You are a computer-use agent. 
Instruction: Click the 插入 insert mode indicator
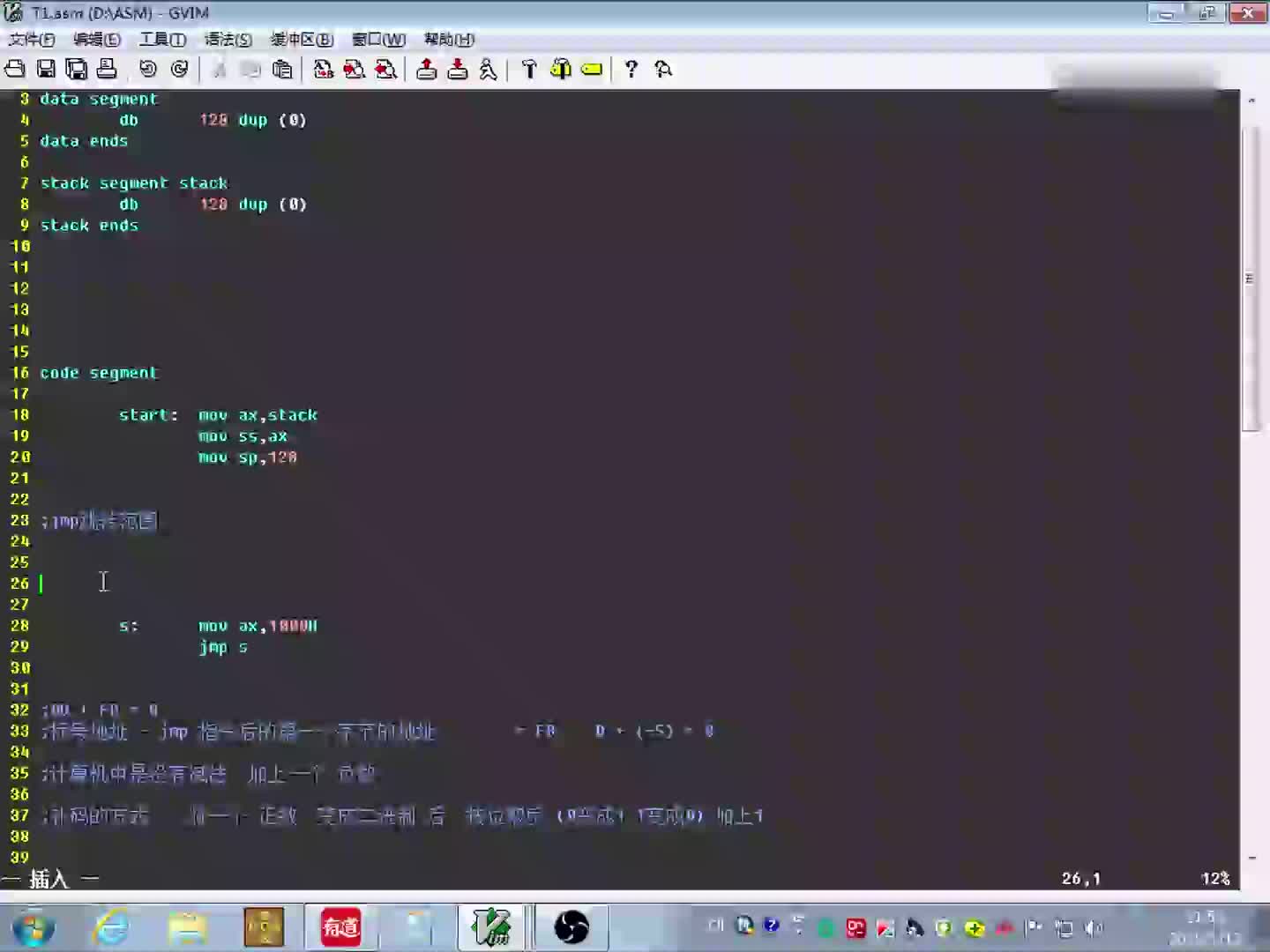tap(49, 879)
